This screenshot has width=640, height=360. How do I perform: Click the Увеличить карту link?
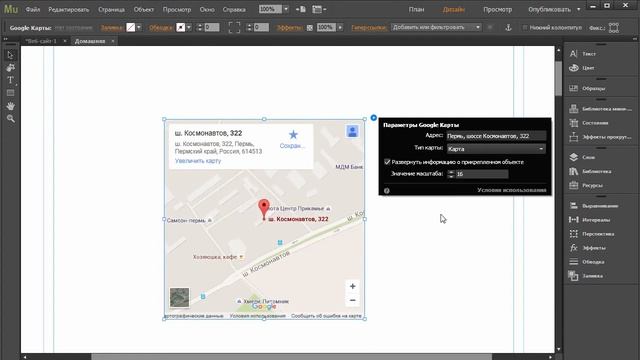[x=198, y=161]
